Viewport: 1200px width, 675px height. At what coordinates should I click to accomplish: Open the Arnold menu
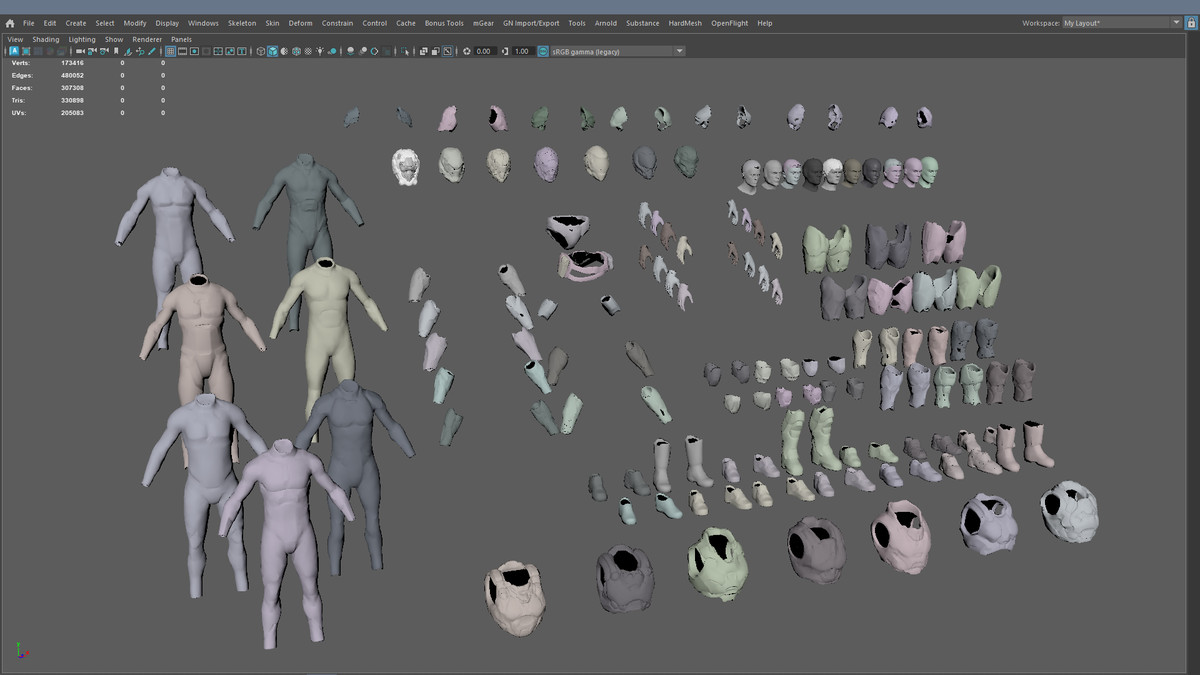coord(605,23)
